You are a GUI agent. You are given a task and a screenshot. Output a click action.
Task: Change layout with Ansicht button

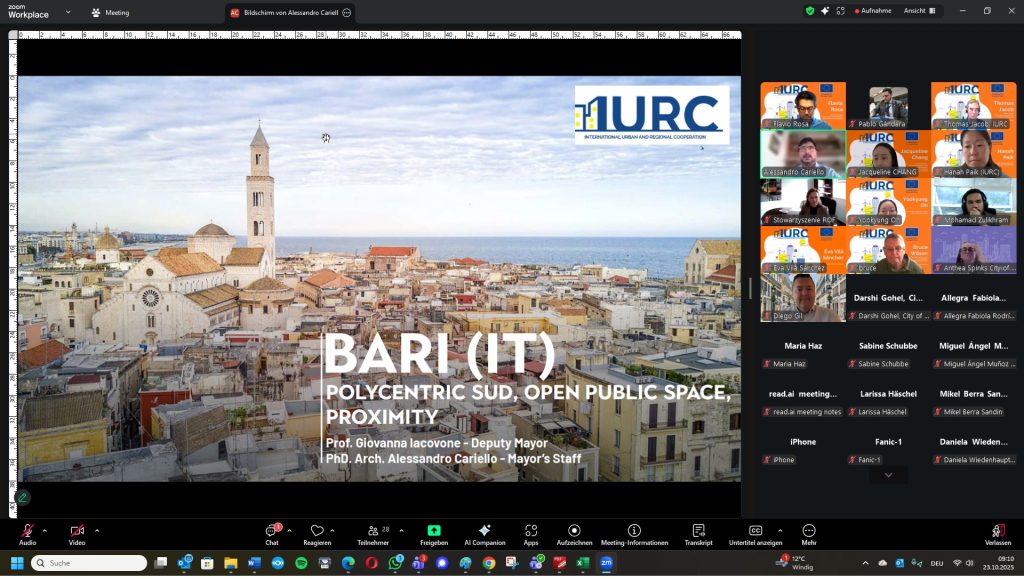(x=920, y=11)
